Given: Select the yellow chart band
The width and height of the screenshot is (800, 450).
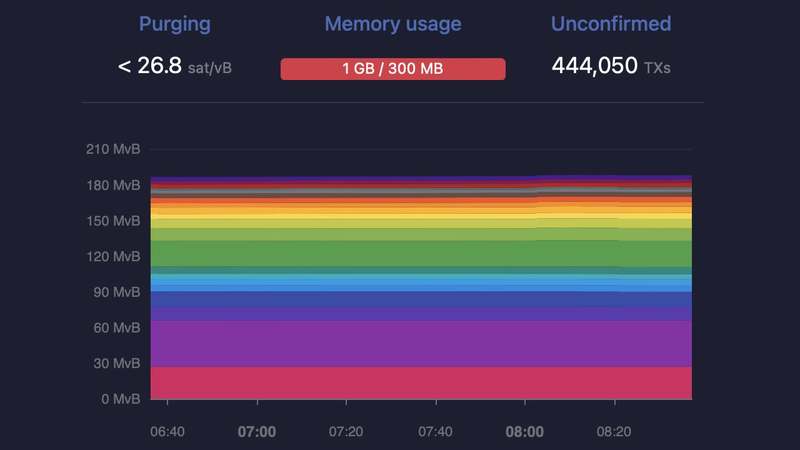Looking at the screenshot, I should point(421,216).
